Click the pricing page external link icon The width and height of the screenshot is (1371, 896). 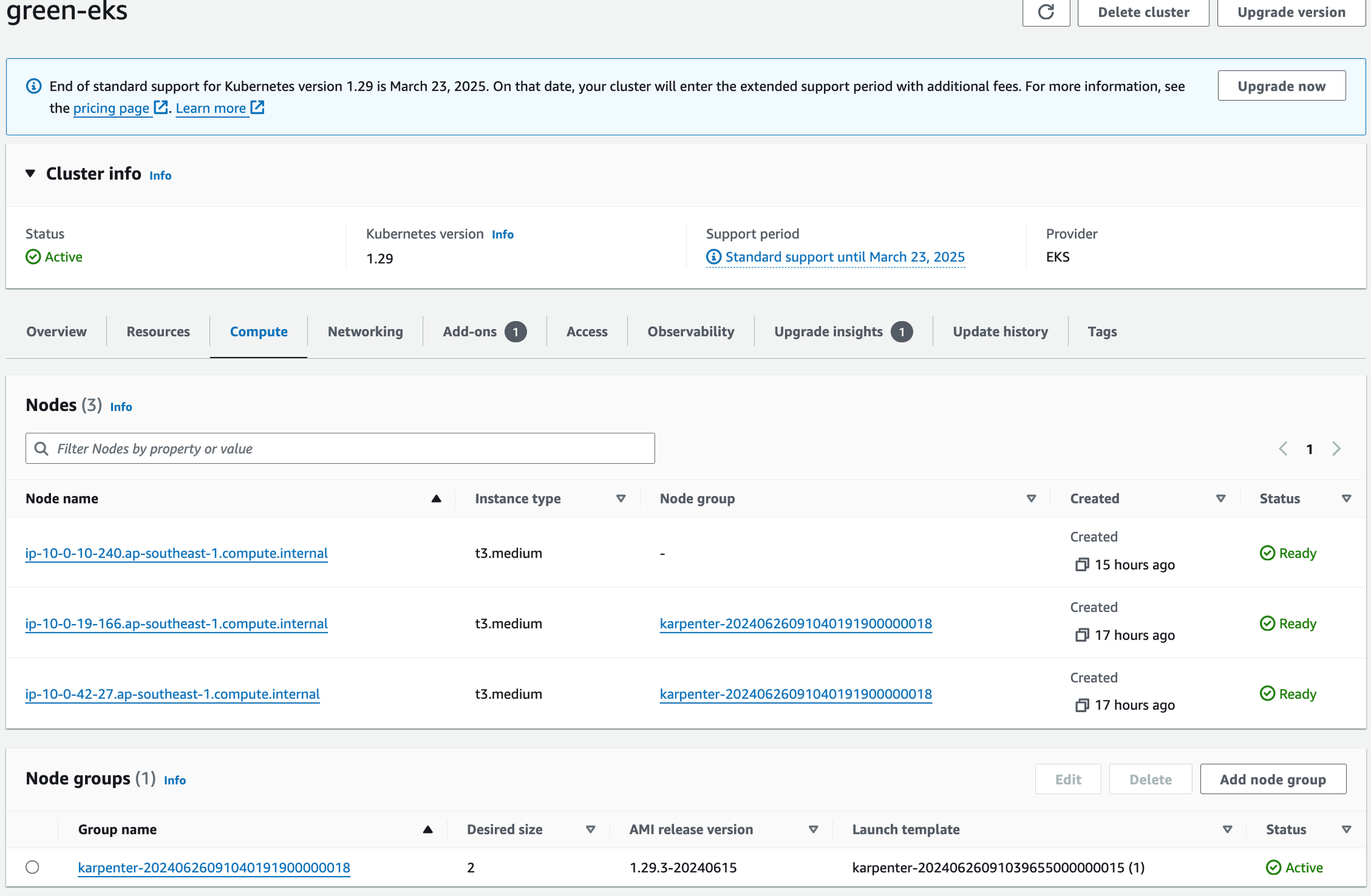[161, 107]
